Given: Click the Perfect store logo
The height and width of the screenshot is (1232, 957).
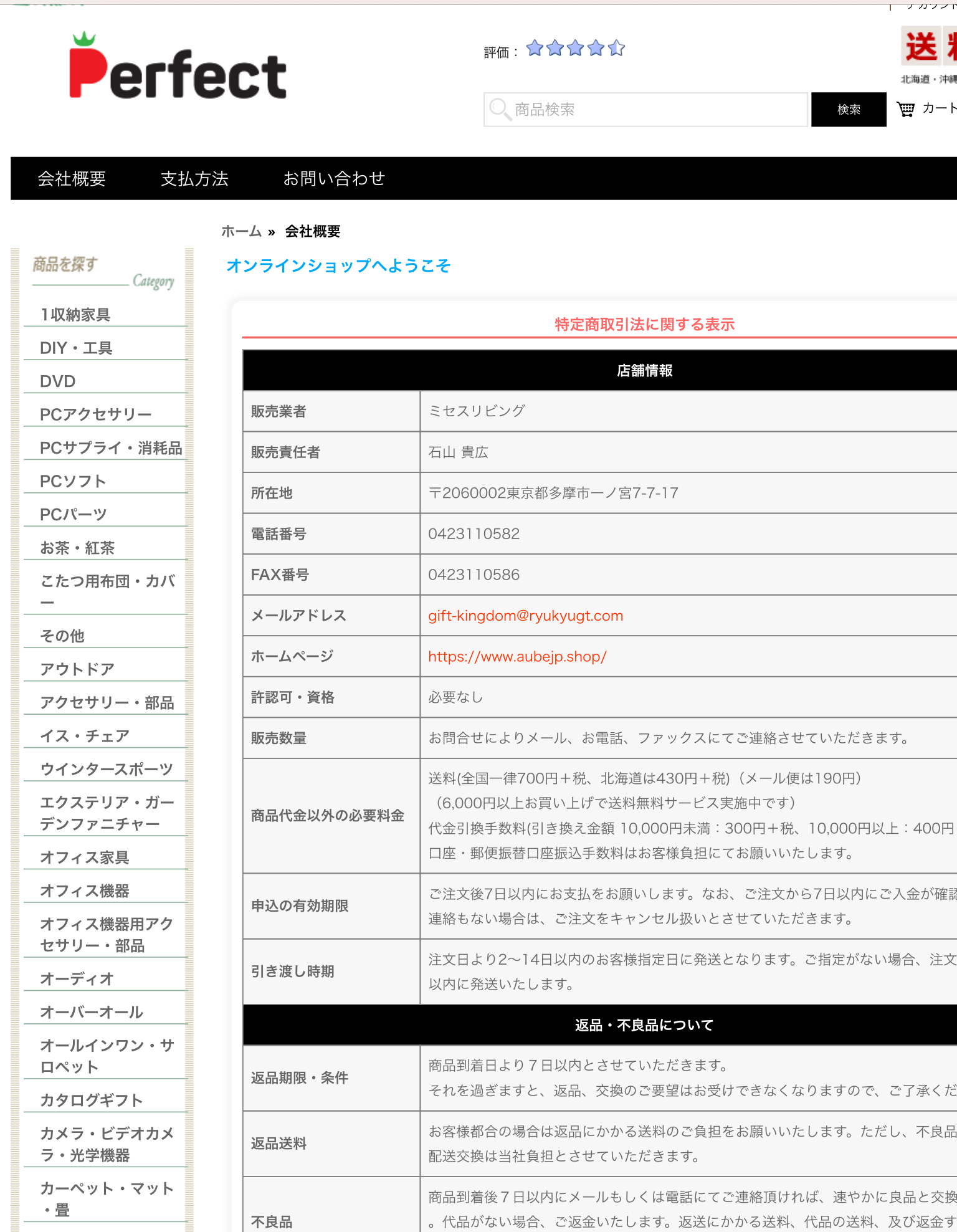Looking at the screenshot, I should click(x=178, y=67).
